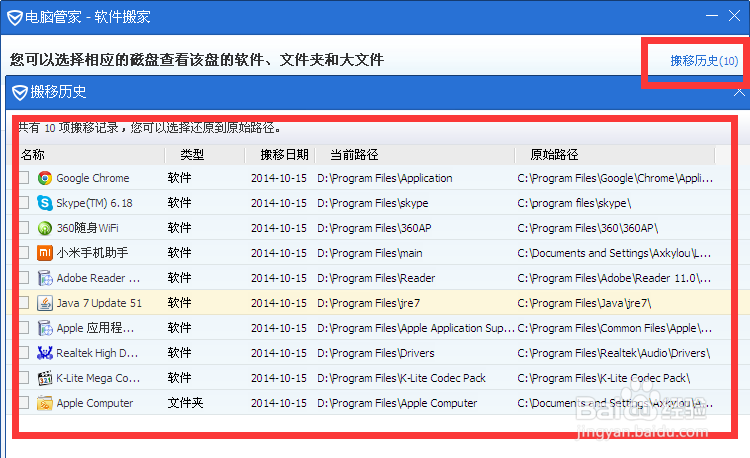The width and height of the screenshot is (750, 458).
Task: Click the Java 7 Update 51 icon
Action: click(x=45, y=303)
